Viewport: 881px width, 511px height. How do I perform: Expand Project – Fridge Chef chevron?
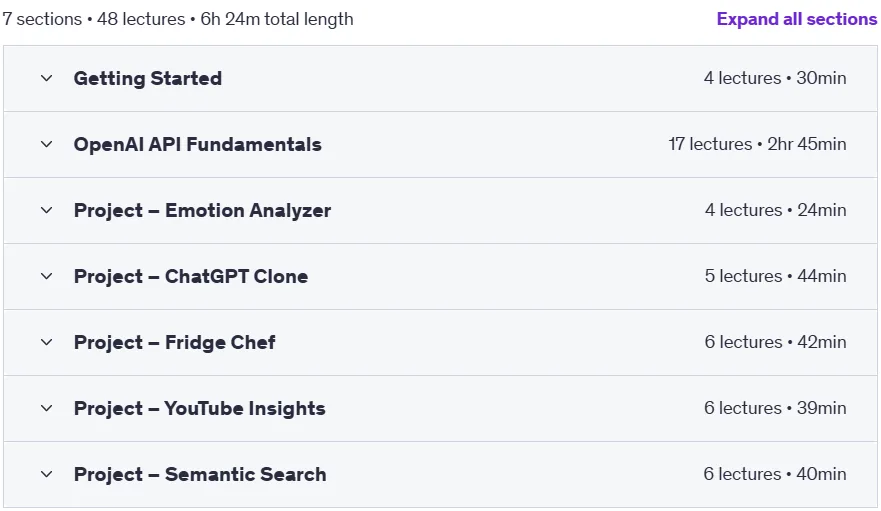47,342
